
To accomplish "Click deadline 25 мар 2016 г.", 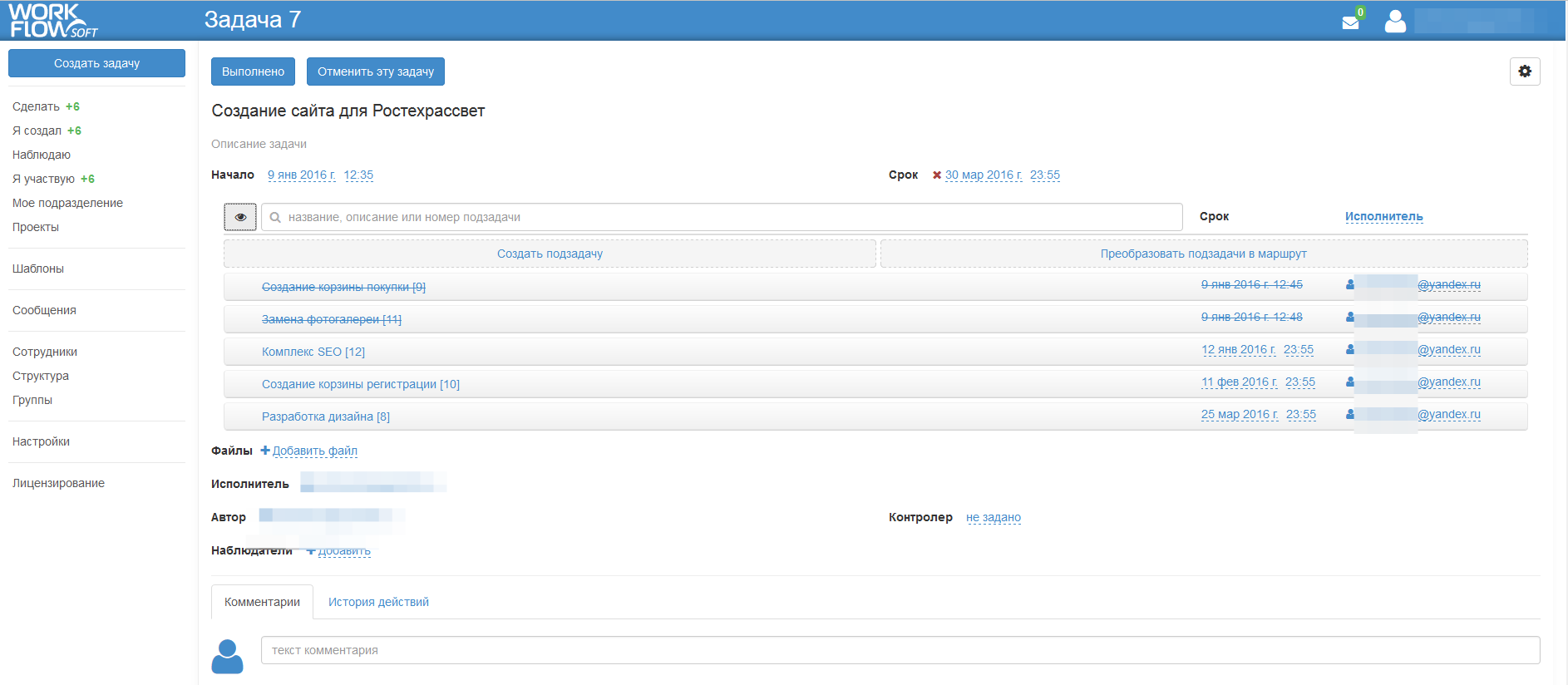I will click(x=1240, y=414).
